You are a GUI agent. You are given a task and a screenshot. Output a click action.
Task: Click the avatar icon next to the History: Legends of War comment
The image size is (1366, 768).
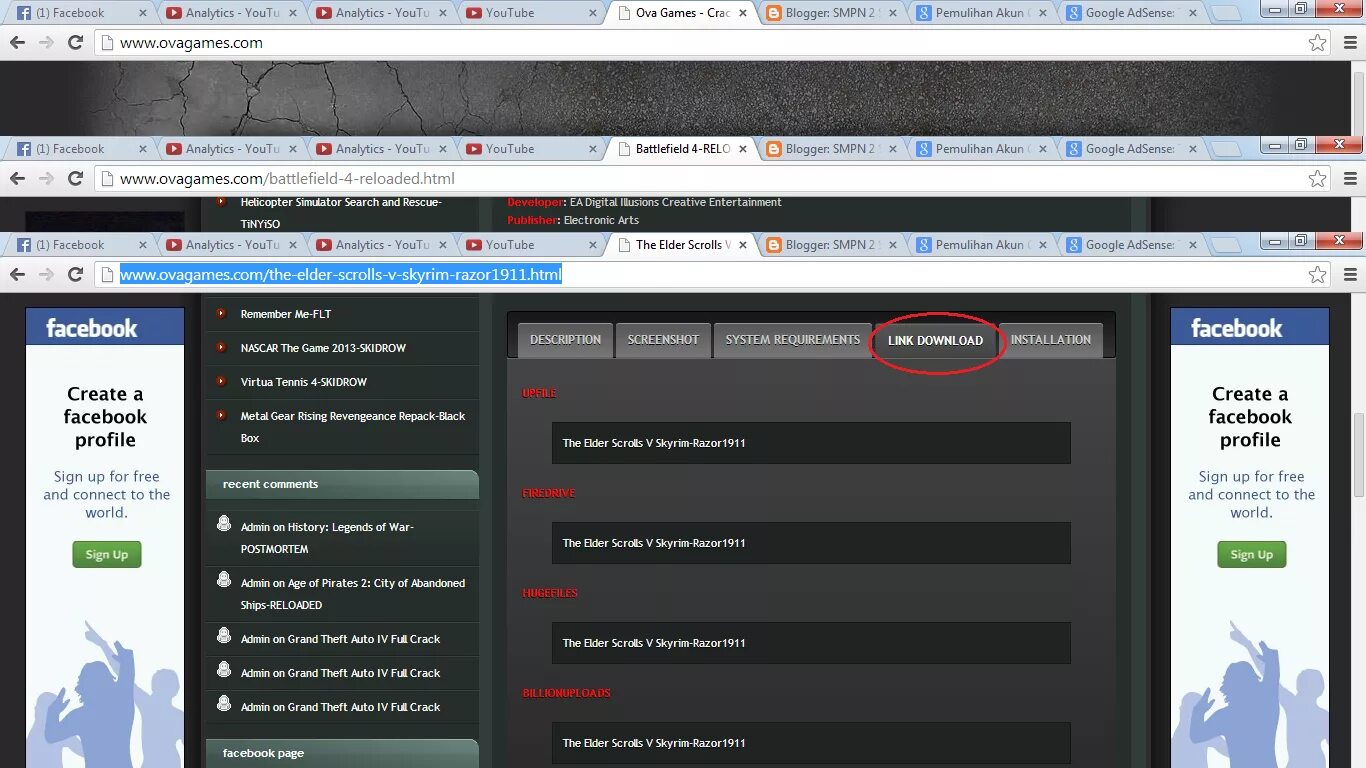pyautogui.click(x=224, y=523)
